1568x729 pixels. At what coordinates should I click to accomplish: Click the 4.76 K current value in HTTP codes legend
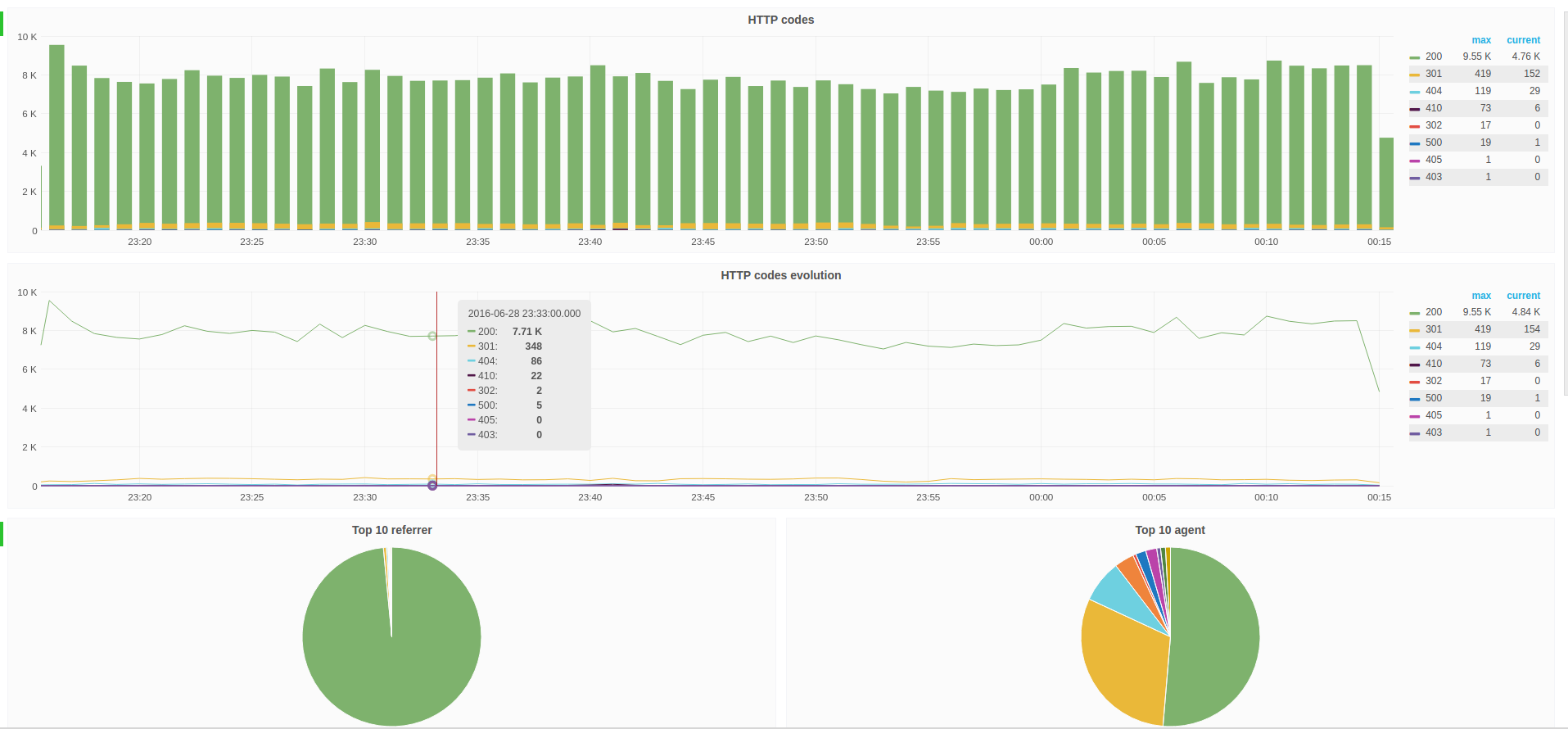tap(1525, 57)
